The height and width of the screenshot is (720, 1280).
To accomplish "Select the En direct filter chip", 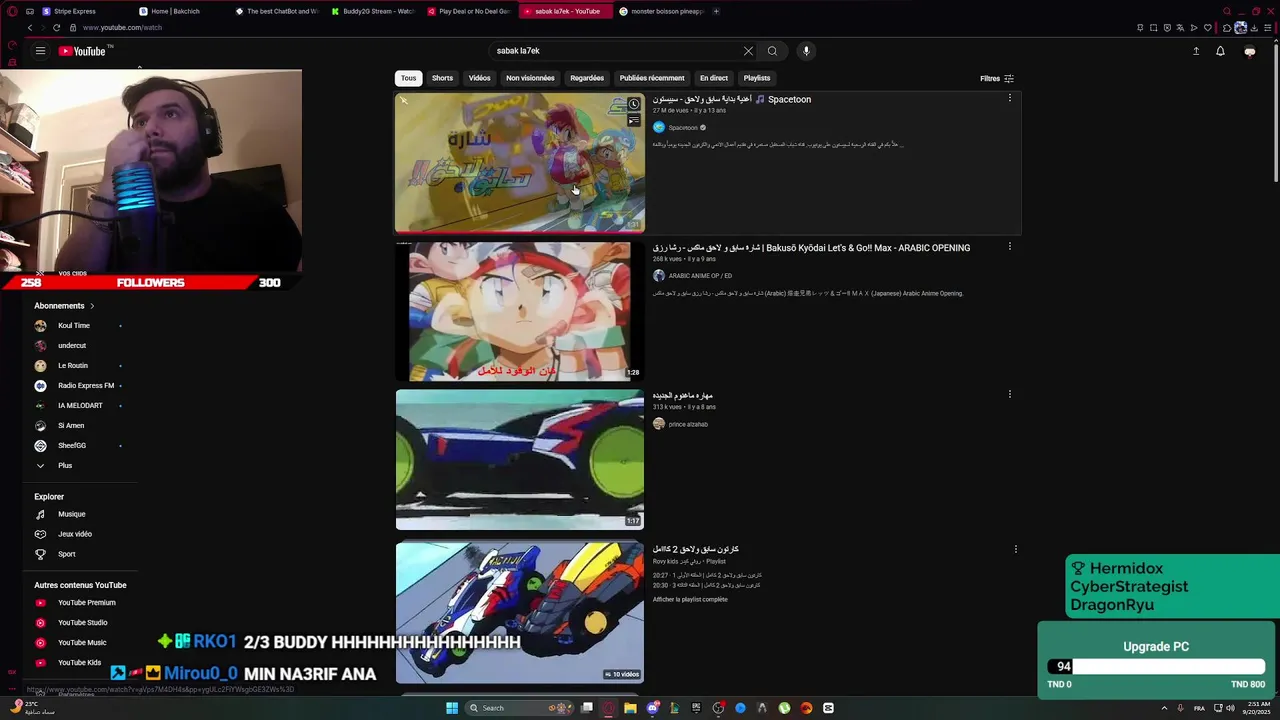I will pos(714,78).
